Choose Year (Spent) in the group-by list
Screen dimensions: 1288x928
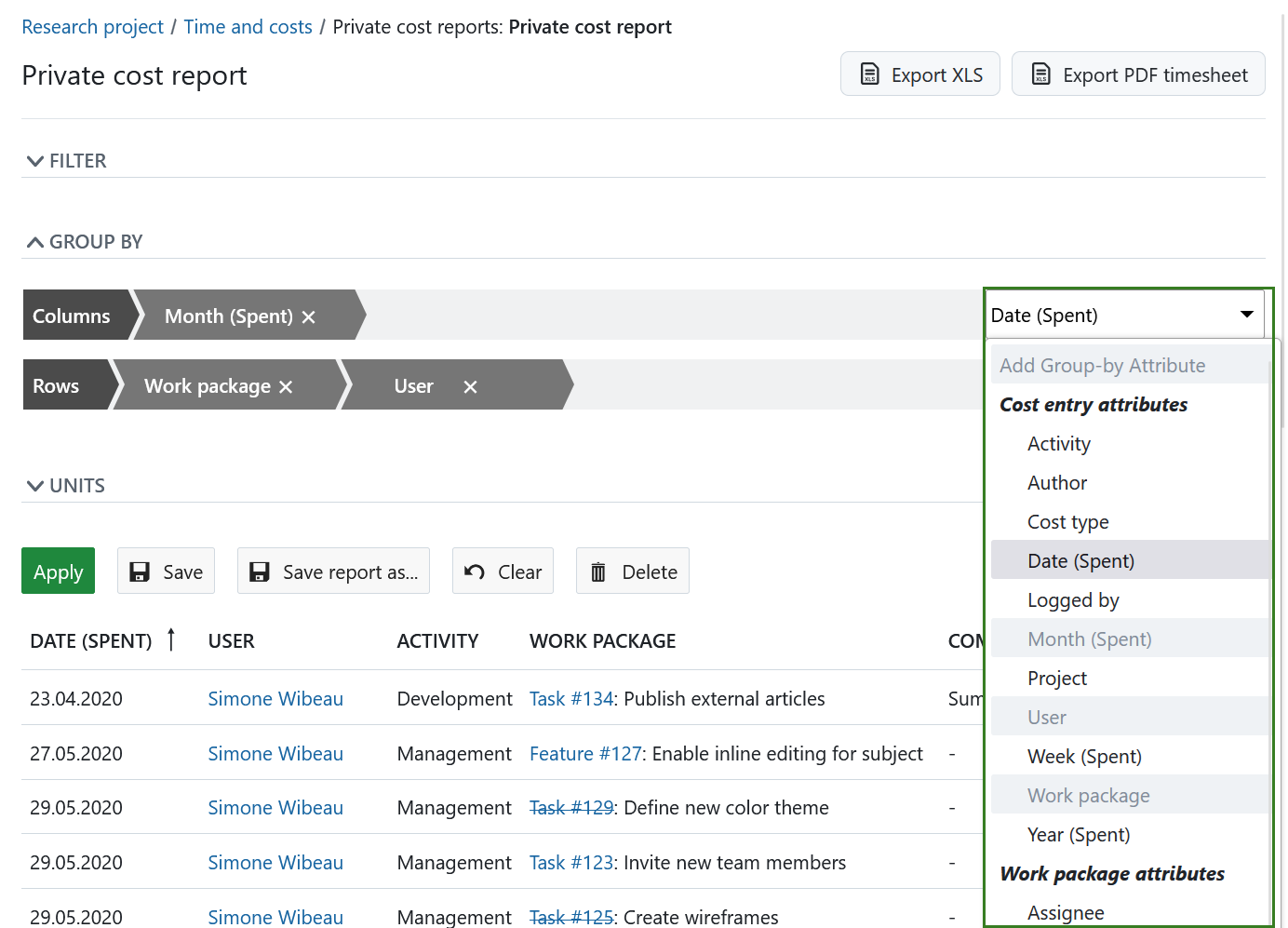click(1079, 835)
